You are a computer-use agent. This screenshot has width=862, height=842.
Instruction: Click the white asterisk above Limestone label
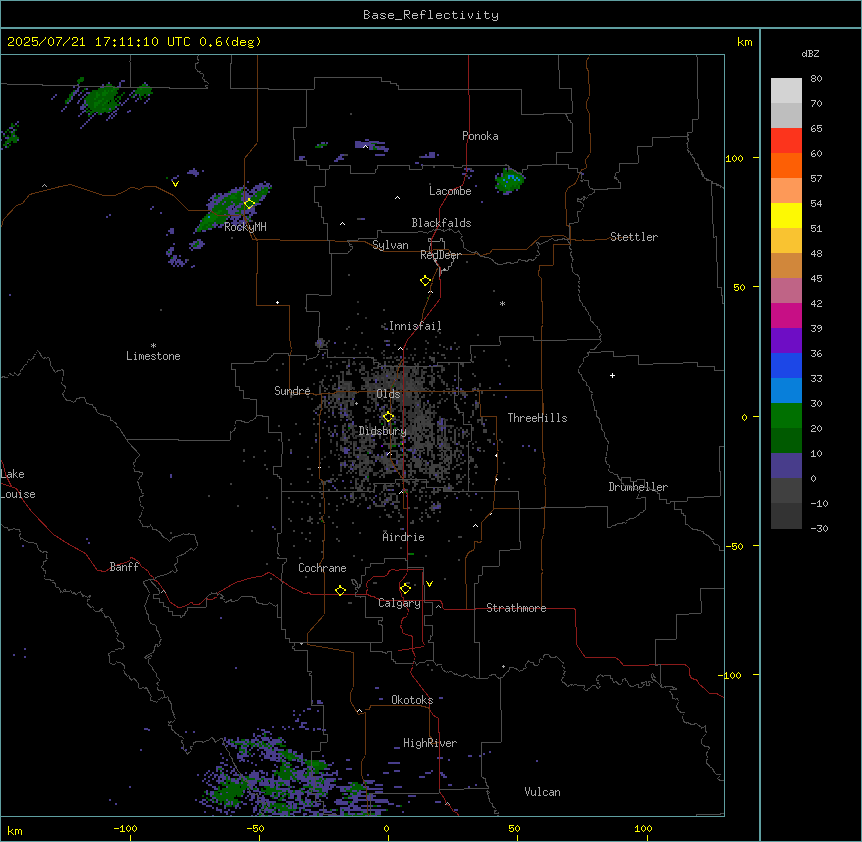click(x=153, y=346)
